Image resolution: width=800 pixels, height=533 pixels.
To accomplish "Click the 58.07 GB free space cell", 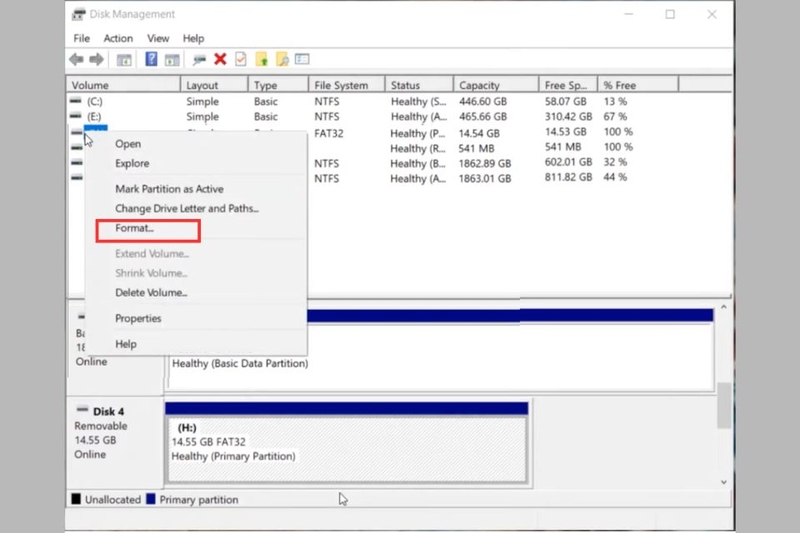I will click(x=565, y=101).
